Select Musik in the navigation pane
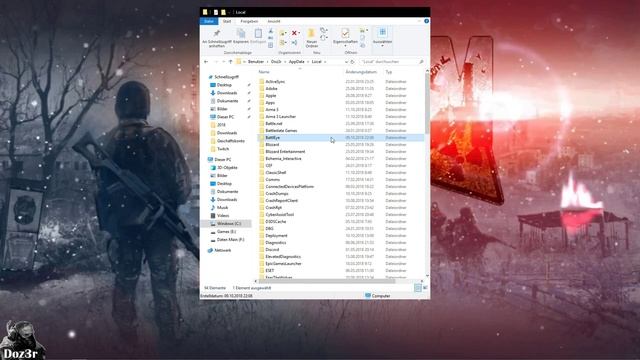This screenshot has width=640, height=360. pos(222,207)
